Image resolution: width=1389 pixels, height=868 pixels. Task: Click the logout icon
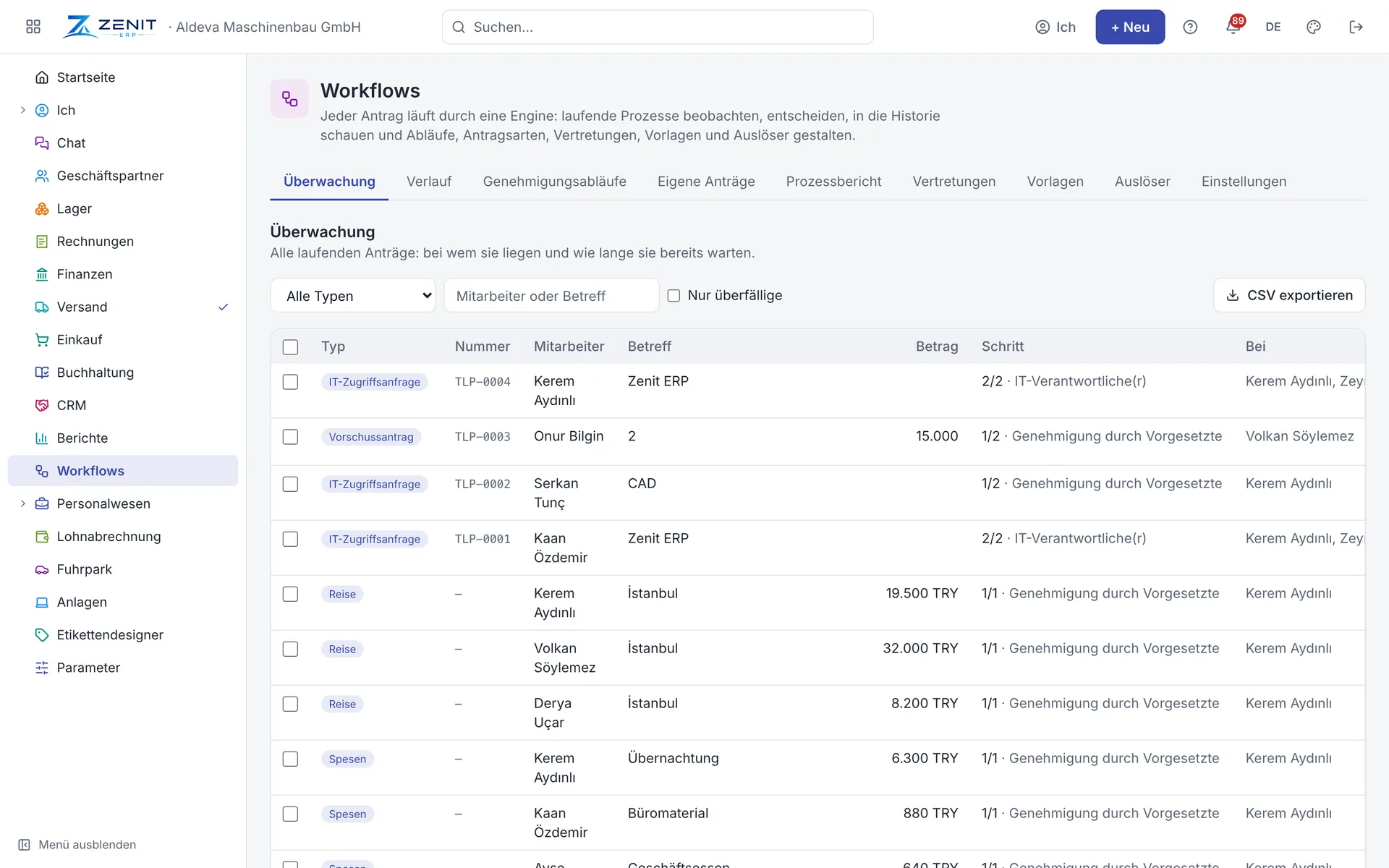(1356, 27)
